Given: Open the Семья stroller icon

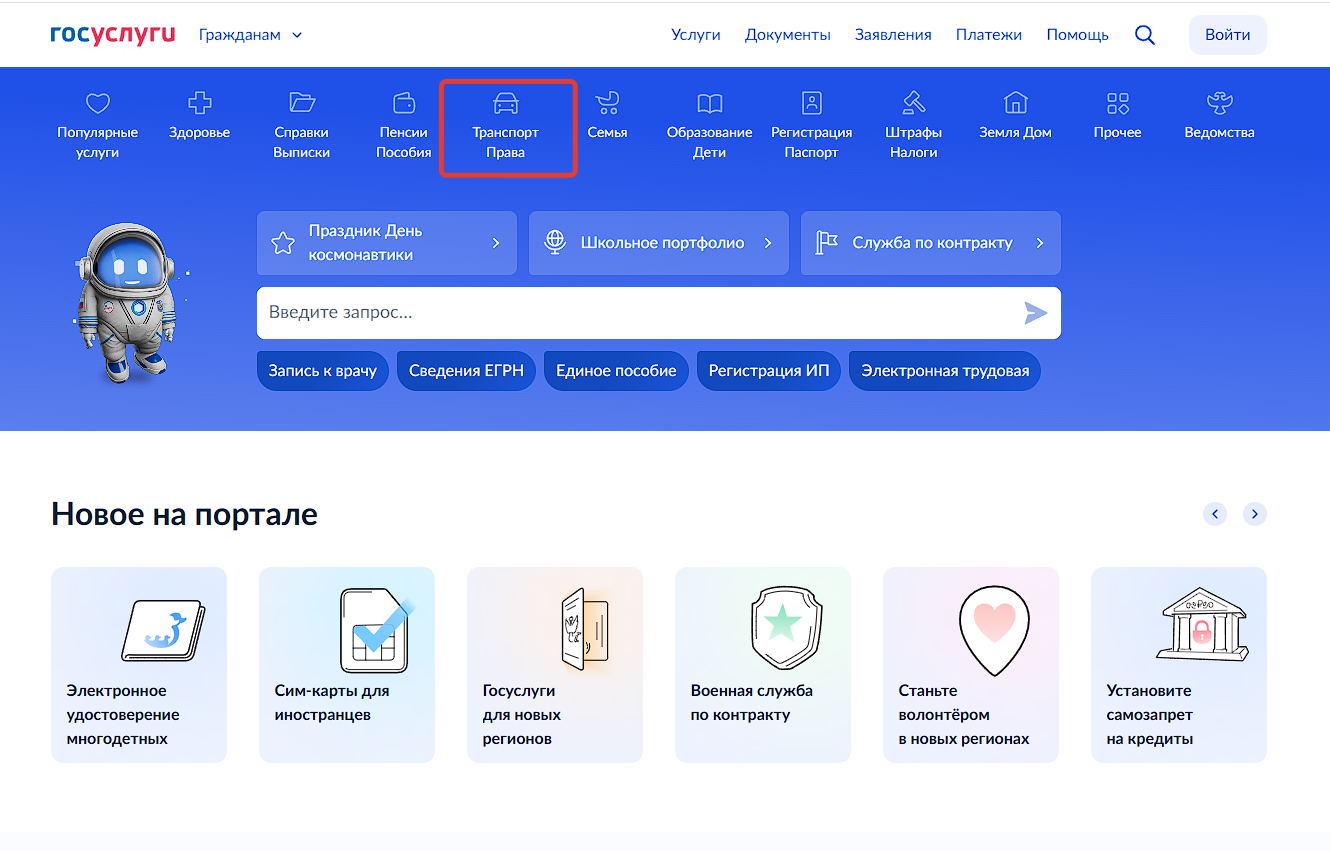Looking at the screenshot, I should tap(607, 102).
